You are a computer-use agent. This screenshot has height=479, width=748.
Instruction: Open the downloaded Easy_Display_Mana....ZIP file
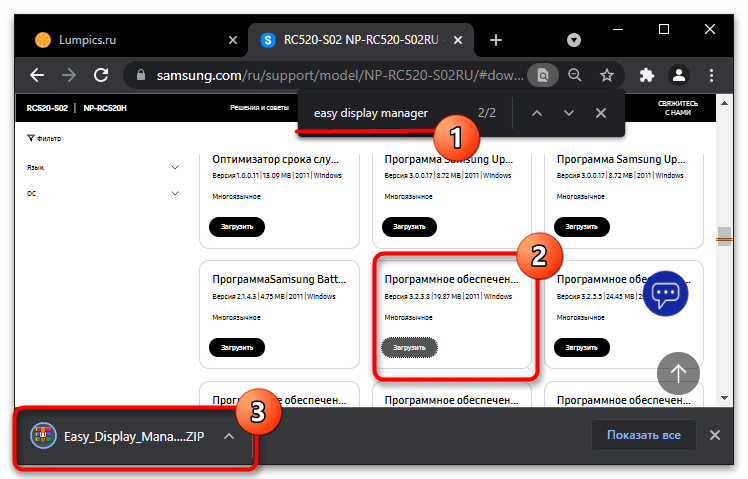(134, 436)
